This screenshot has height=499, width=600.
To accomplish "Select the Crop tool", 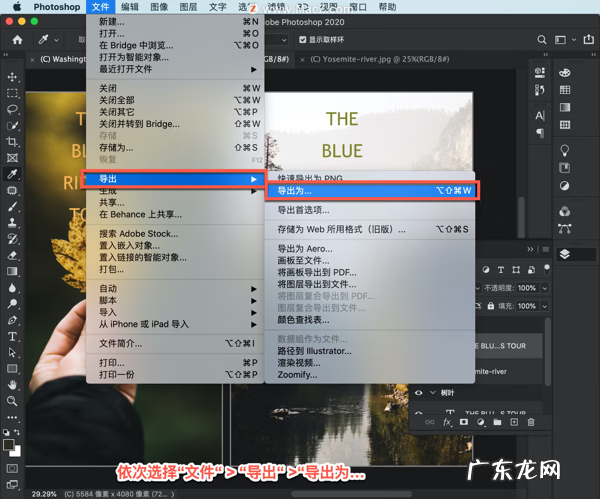I will click(12, 142).
